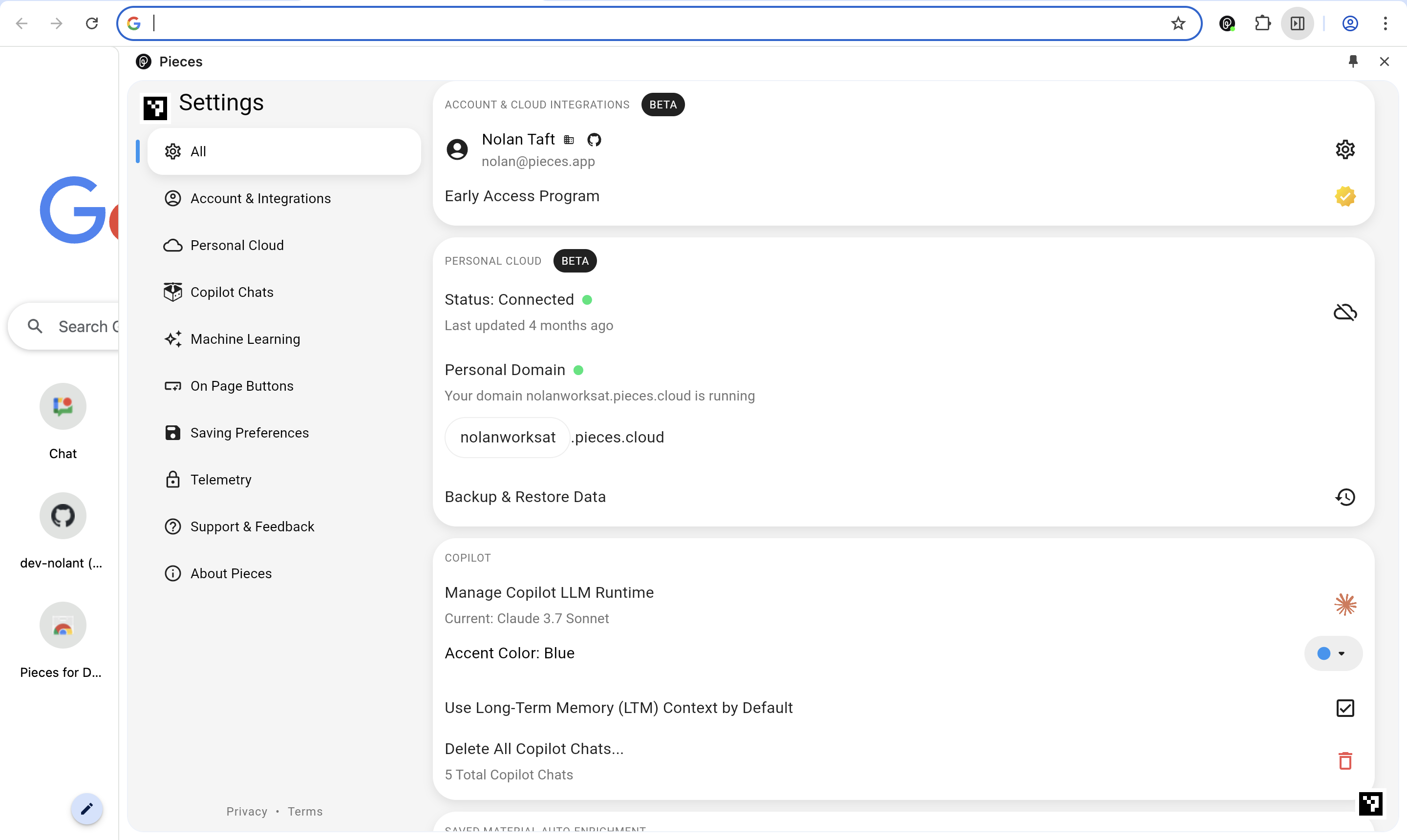Image resolution: width=1407 pixels, height=840 pixels.
Task: Go forward in browser history
Action: (x=56, y=23)
